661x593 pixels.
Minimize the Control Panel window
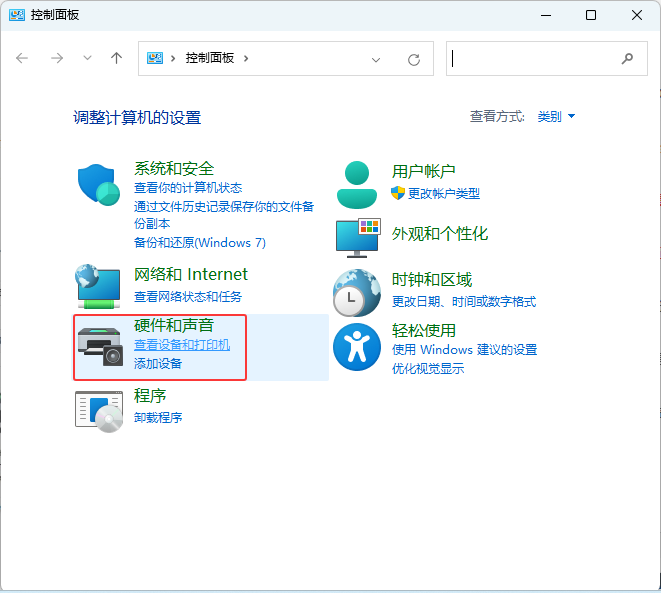pyautogui.click(x=546, y=15)
